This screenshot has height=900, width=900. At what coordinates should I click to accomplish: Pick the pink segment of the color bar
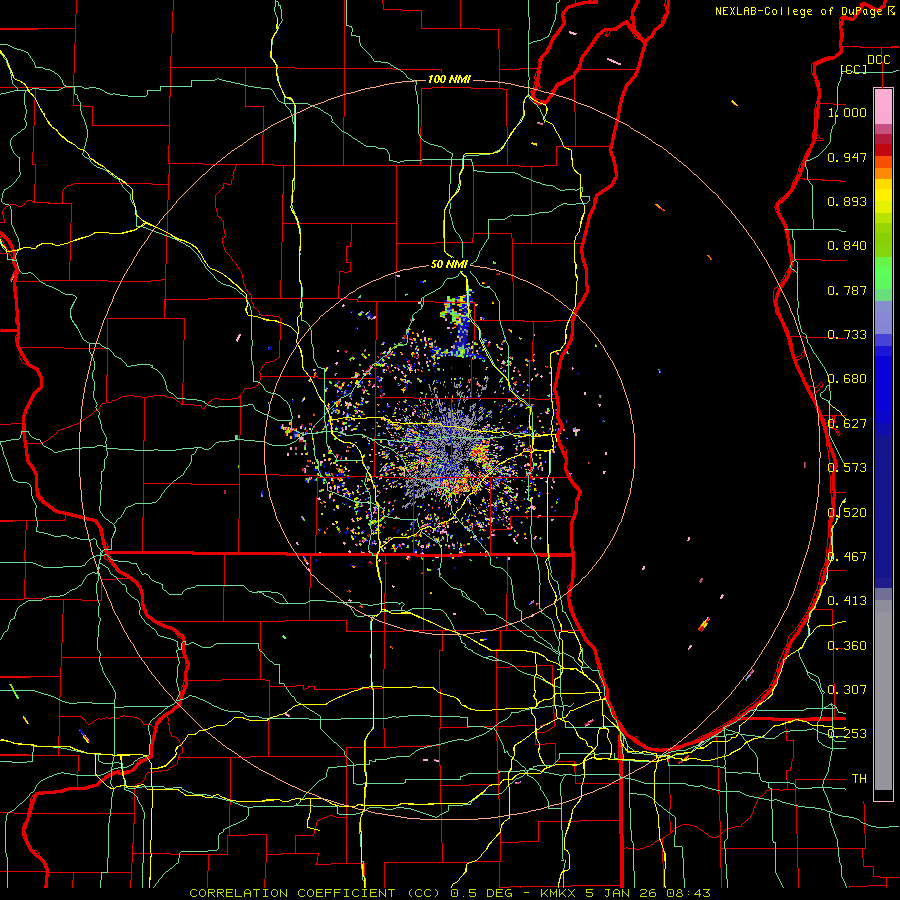883,106
